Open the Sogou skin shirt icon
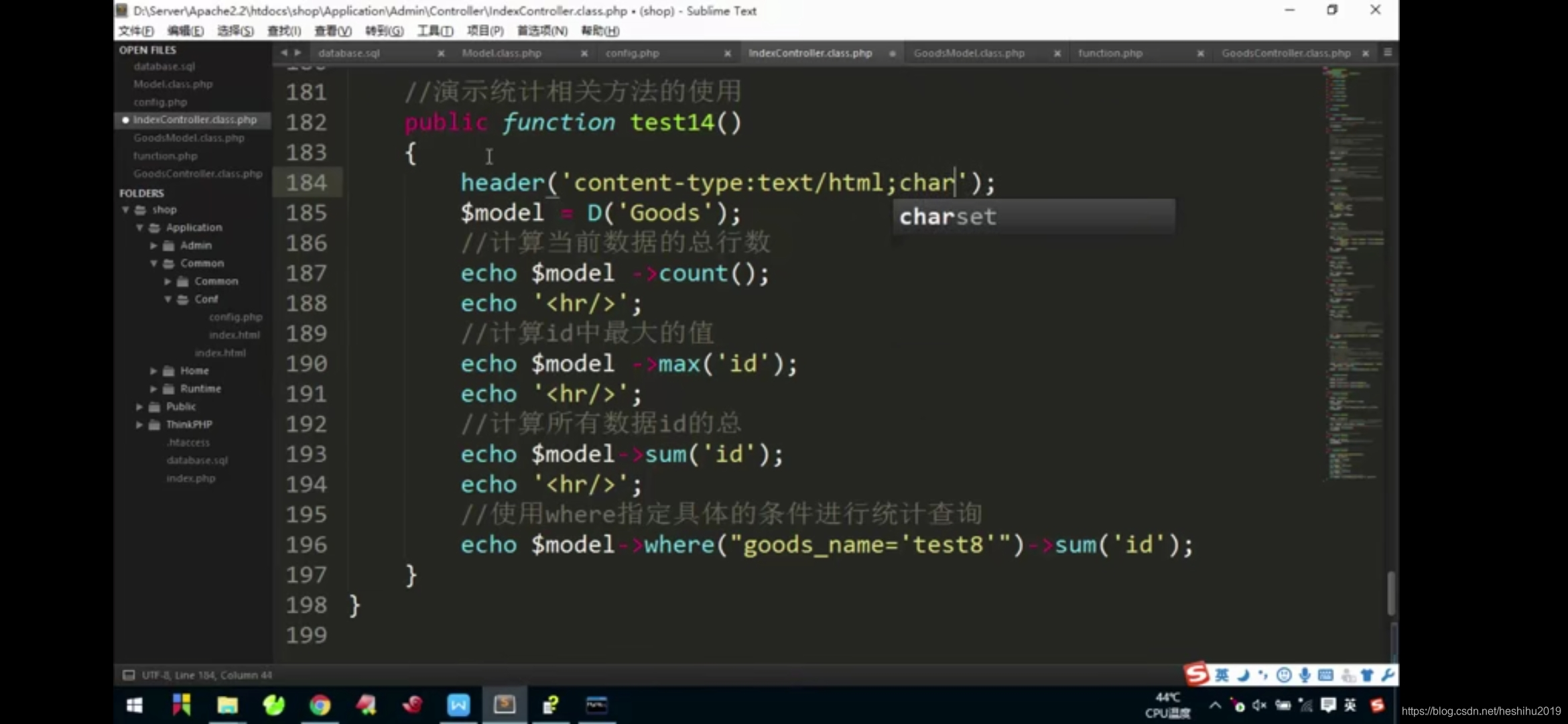 (x=1368, y=675)
